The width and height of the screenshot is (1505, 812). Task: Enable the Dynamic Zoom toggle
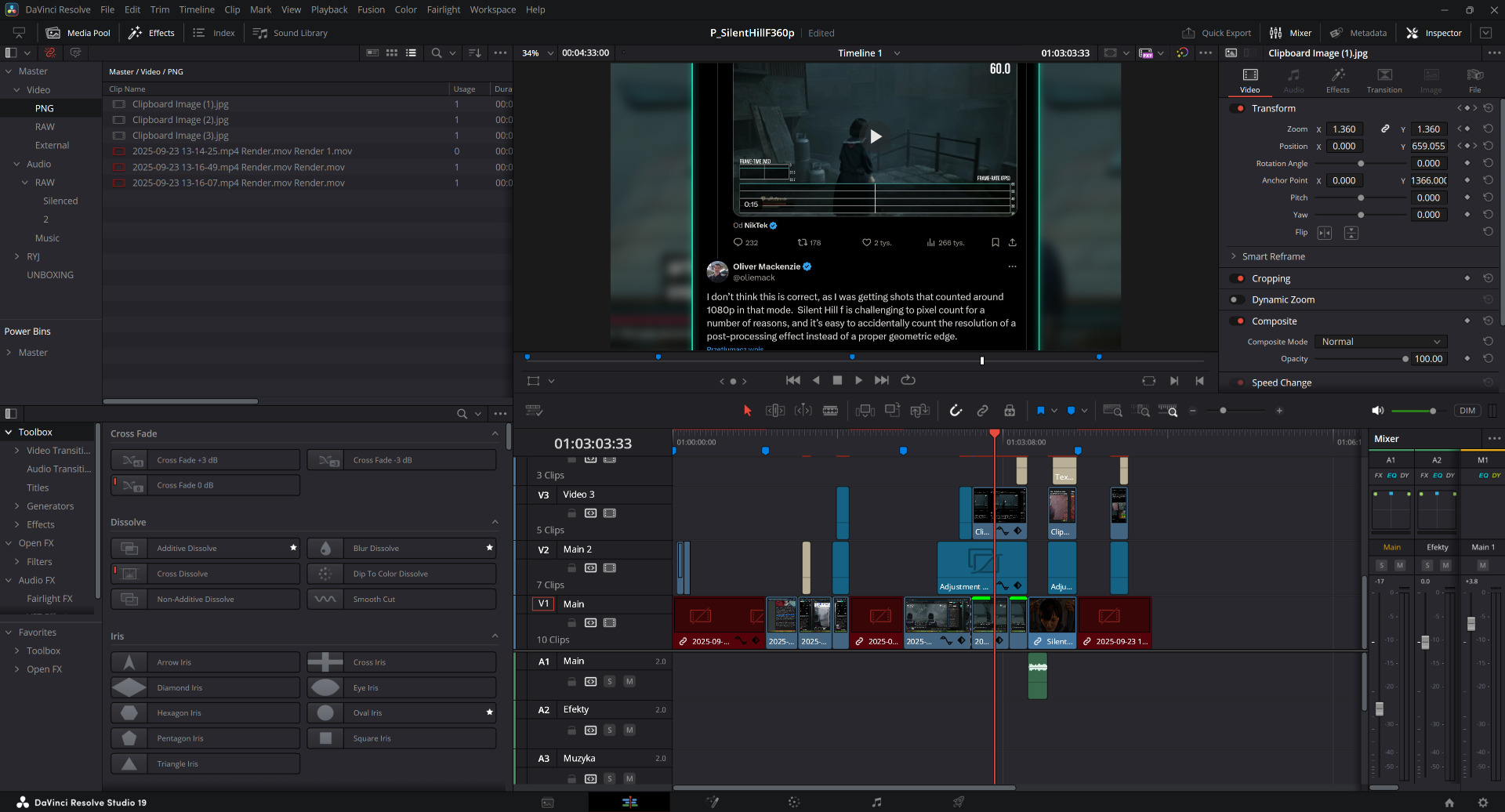pyautogui.click(x=1236, y=299)
